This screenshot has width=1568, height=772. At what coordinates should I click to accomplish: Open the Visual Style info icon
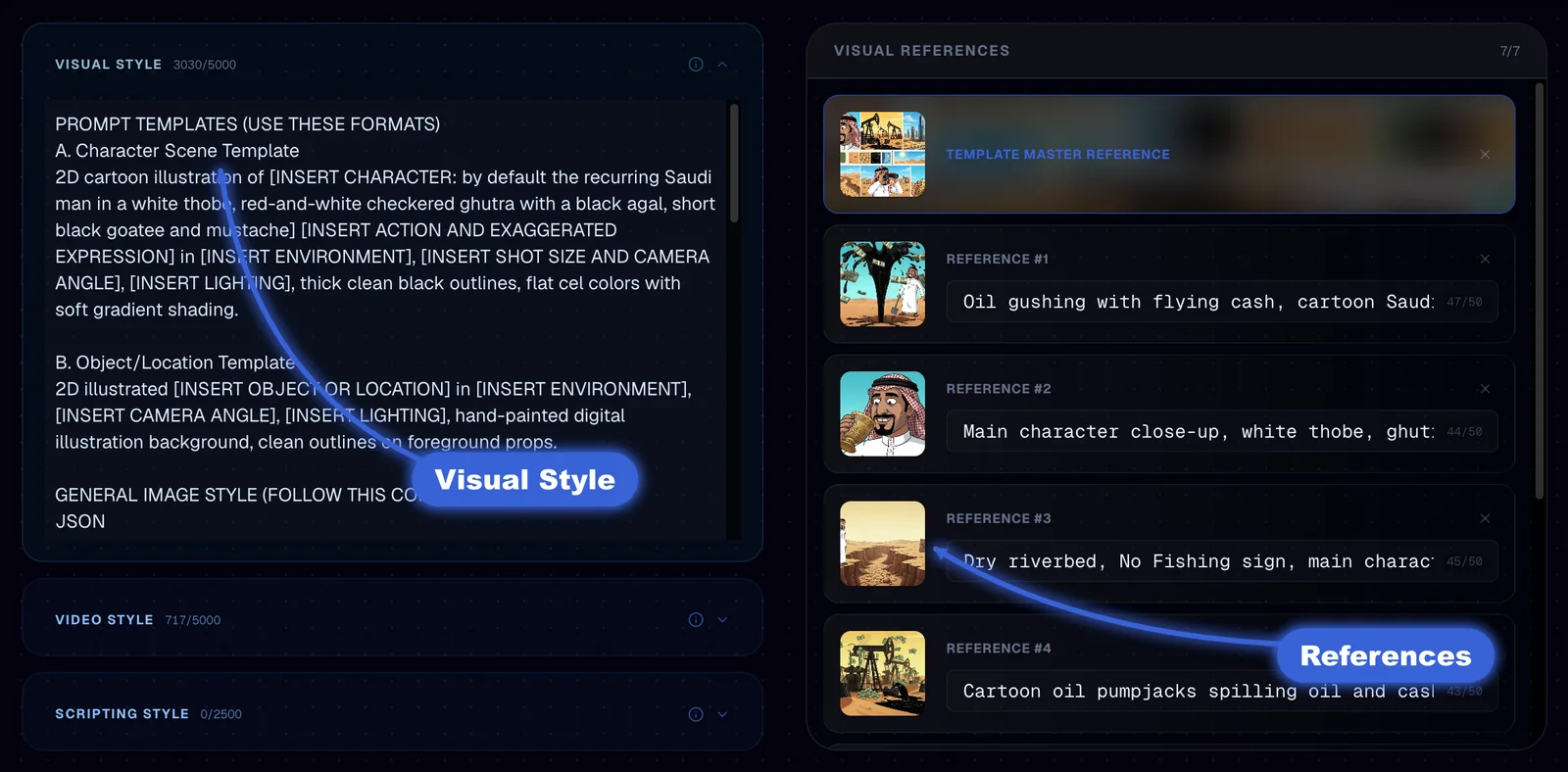coord(696,65)
